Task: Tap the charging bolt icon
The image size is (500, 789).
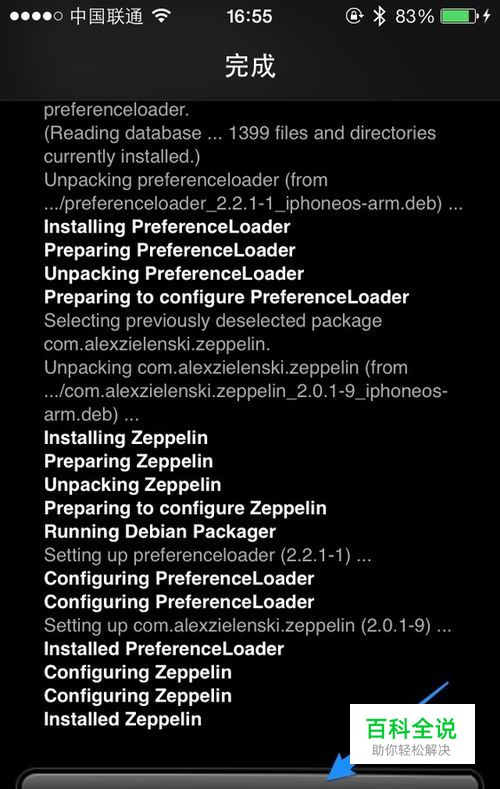Action: [x=486, y=16]
